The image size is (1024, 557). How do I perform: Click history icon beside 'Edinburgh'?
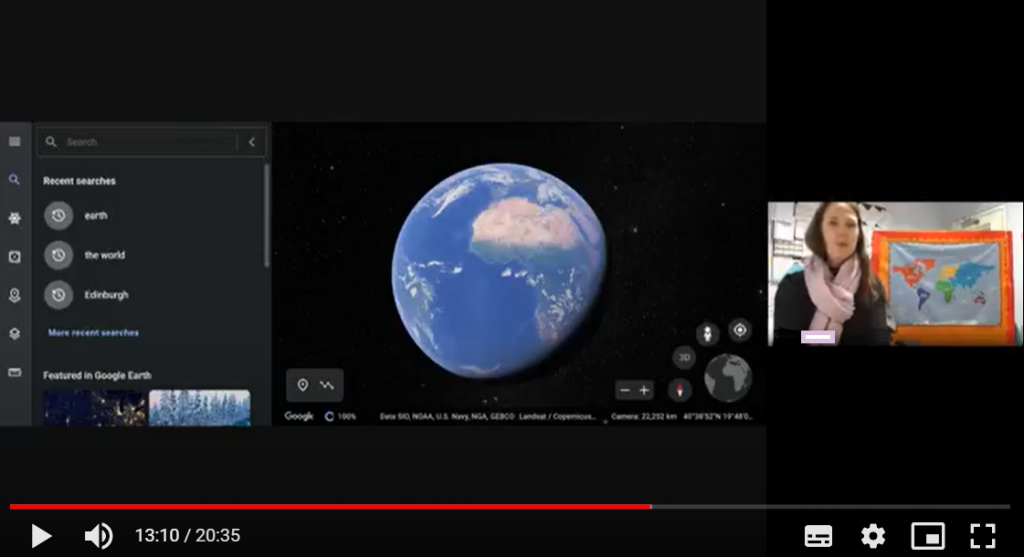[58, 294]
